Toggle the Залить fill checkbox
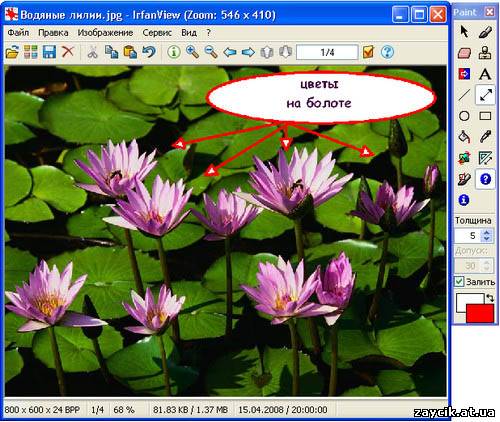The image size is (500, 422). coord(459,281)
